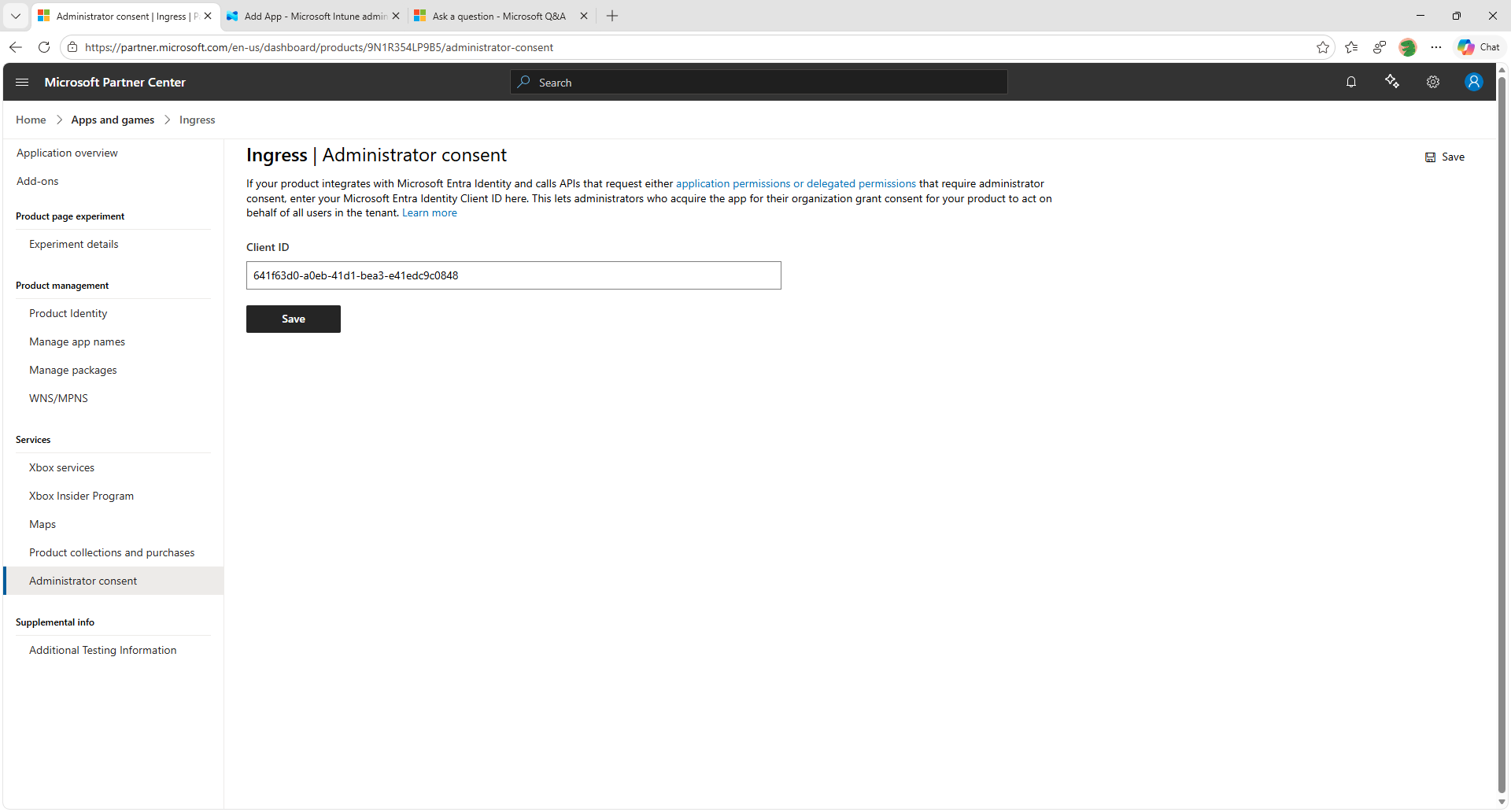Click the Ingress | Administrator consent page heading
Image resolution: width=1511 pixels, height=812 pixels.
pyautogui.click(x=376, y=155)
